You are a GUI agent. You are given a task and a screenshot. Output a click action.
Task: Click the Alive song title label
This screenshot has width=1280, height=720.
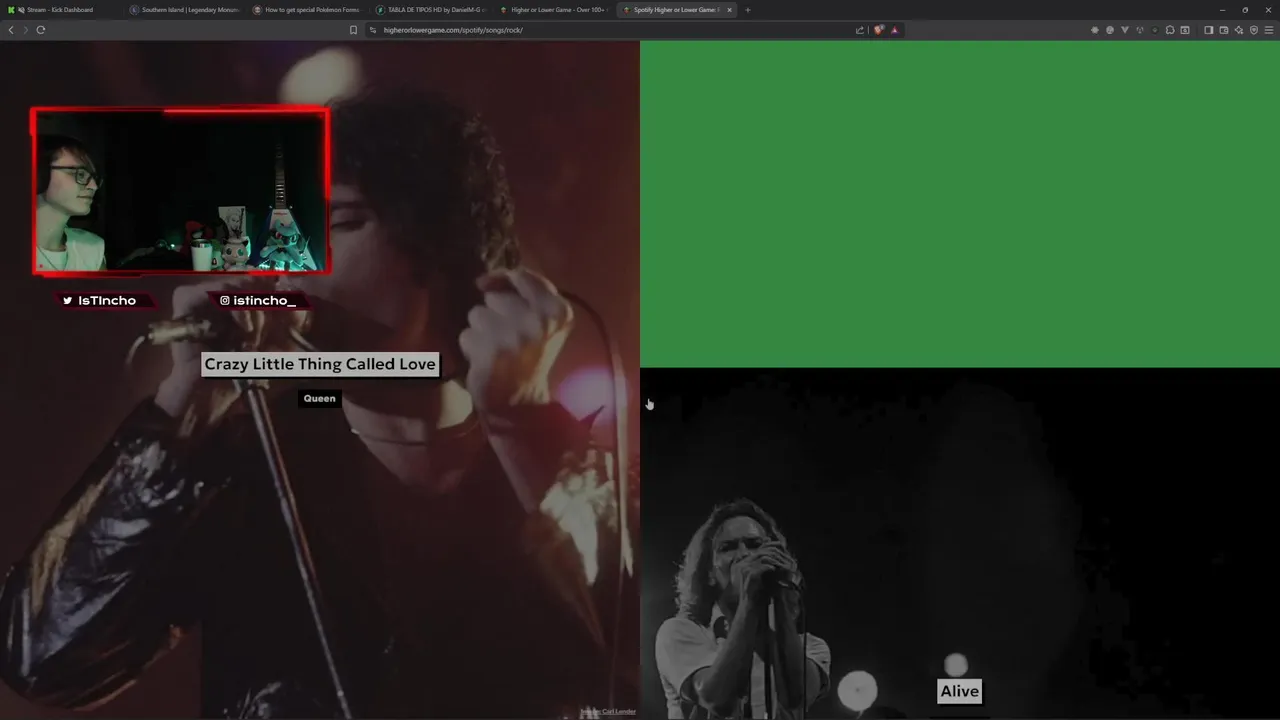click(960, 691)
